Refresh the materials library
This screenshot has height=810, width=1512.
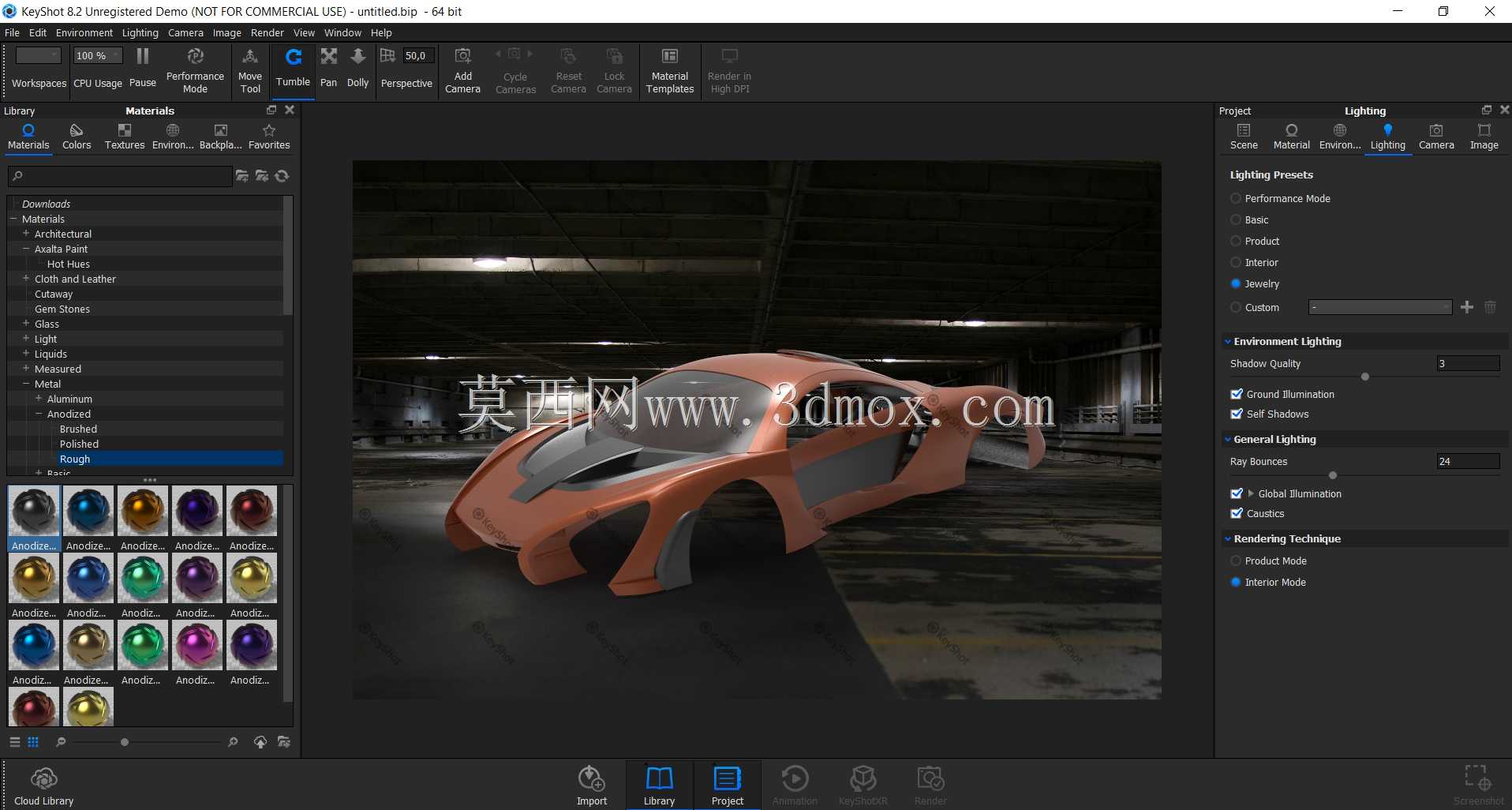(x=283, y=176)
